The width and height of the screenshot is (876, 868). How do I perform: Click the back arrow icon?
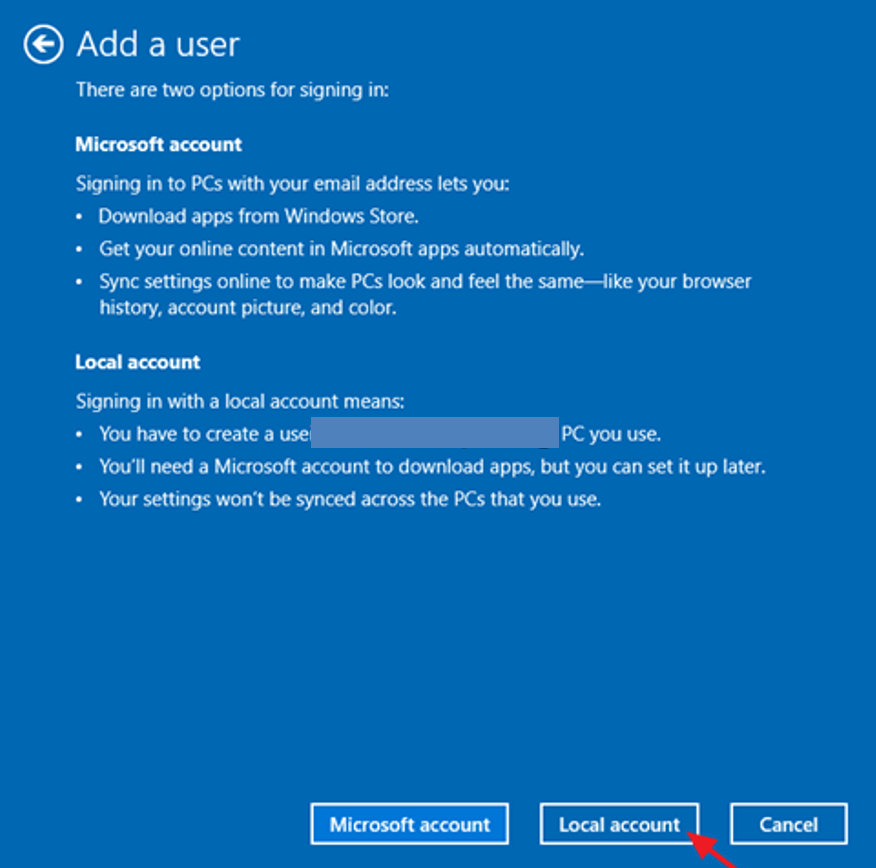point(43,45)
